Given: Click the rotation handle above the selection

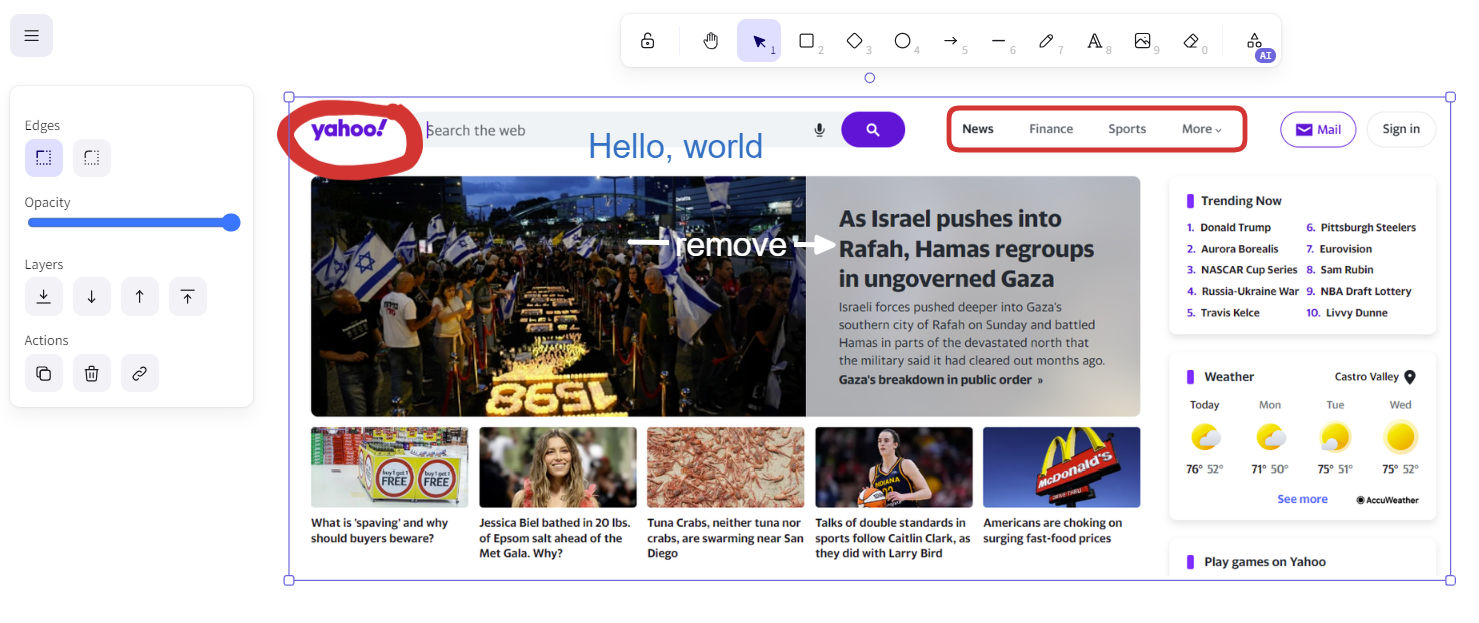Looking at the screenshot, I should (x=869, y=78).
